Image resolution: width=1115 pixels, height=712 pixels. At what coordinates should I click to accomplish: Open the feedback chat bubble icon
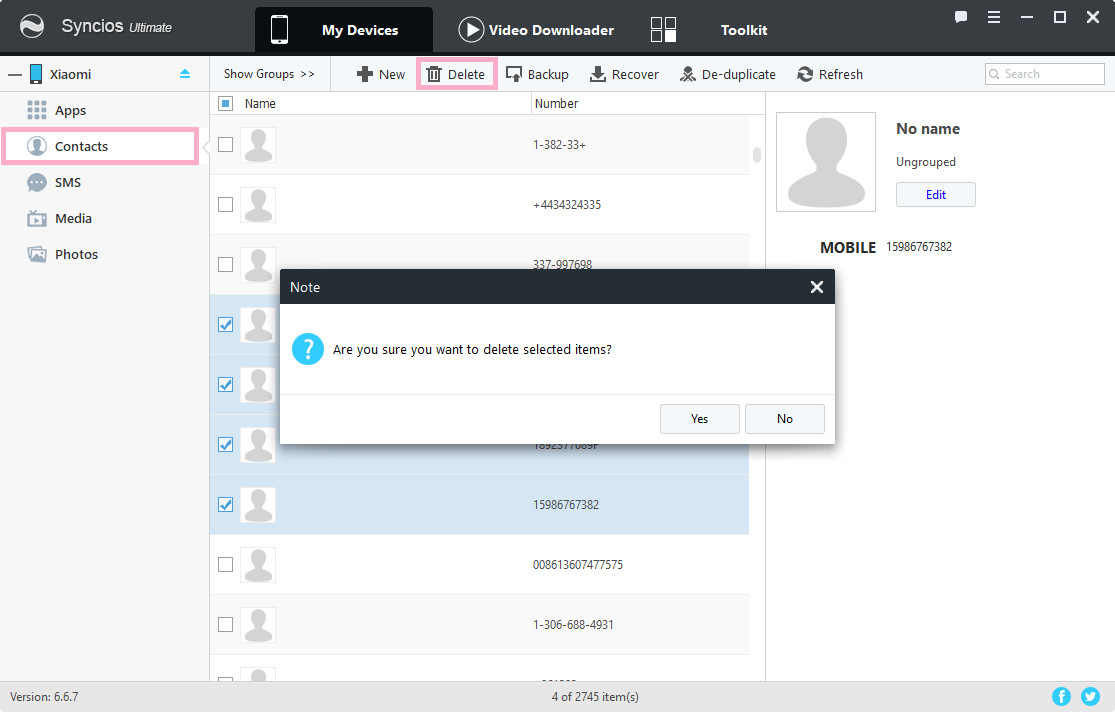(961, 17)
